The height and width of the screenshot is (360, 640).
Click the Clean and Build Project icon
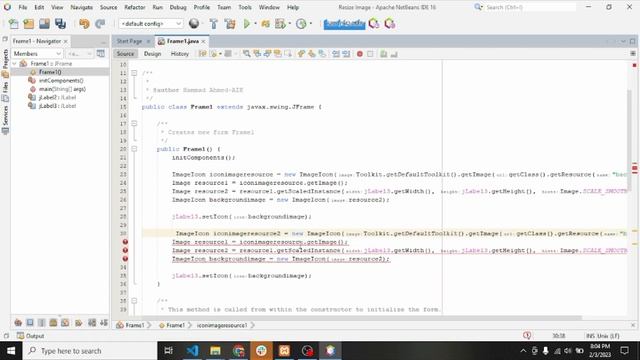[x=230, y=24]
